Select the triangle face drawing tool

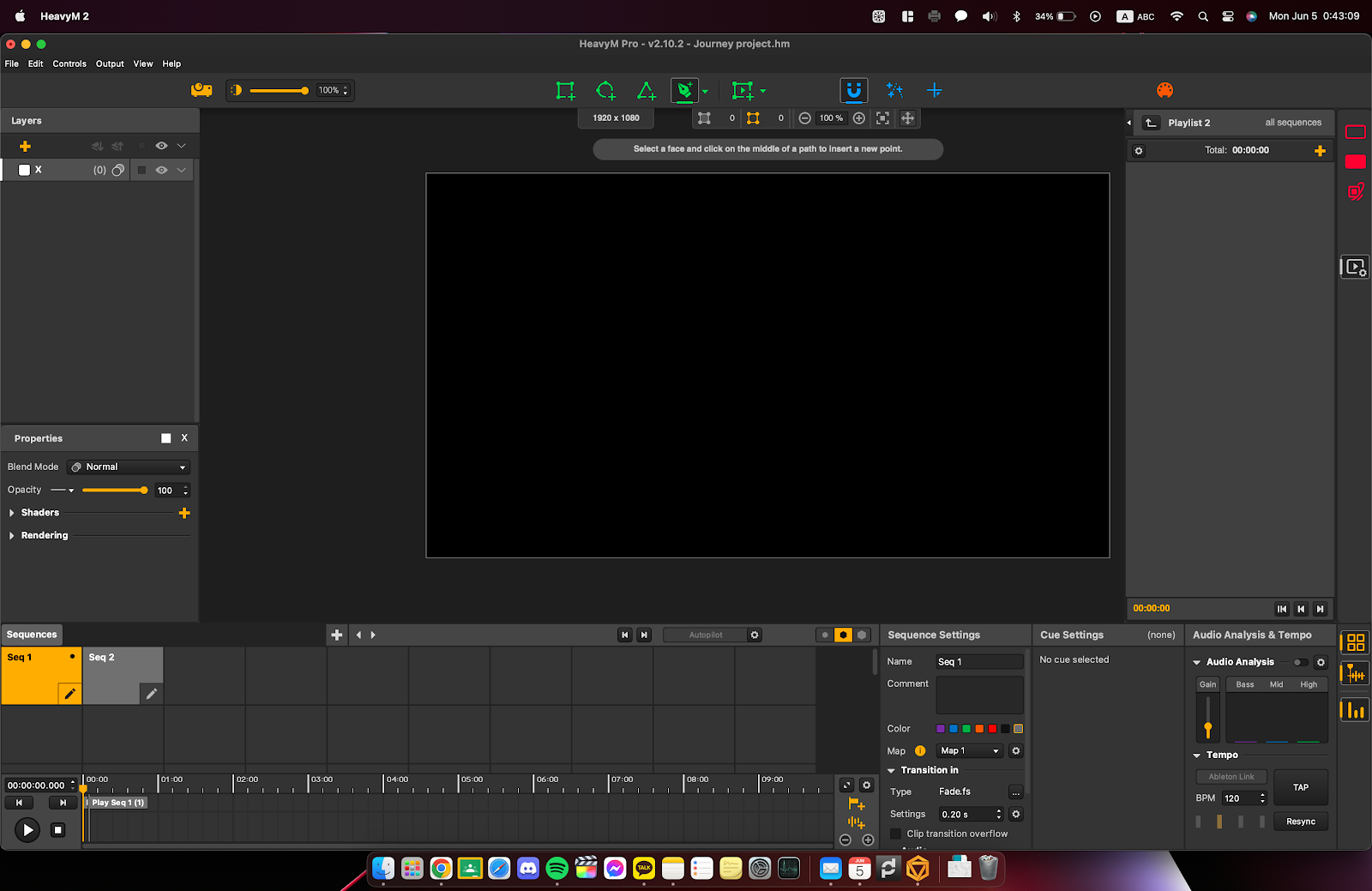(x=647, y=90)
